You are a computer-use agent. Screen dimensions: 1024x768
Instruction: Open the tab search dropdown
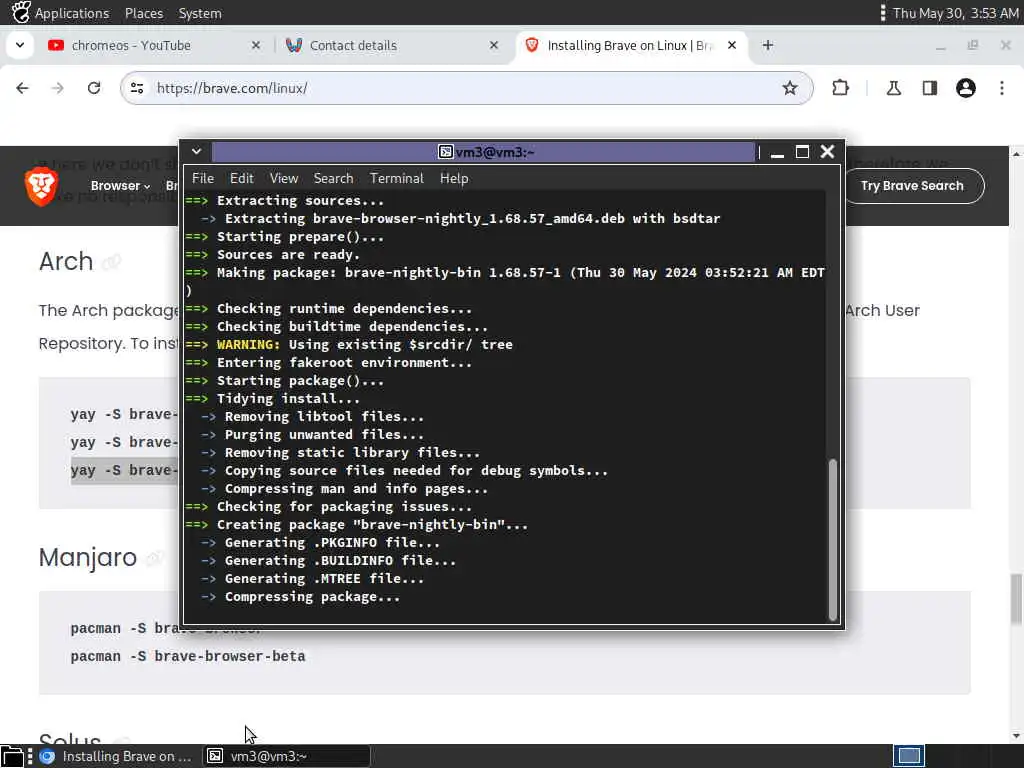[x=20, y=45]
